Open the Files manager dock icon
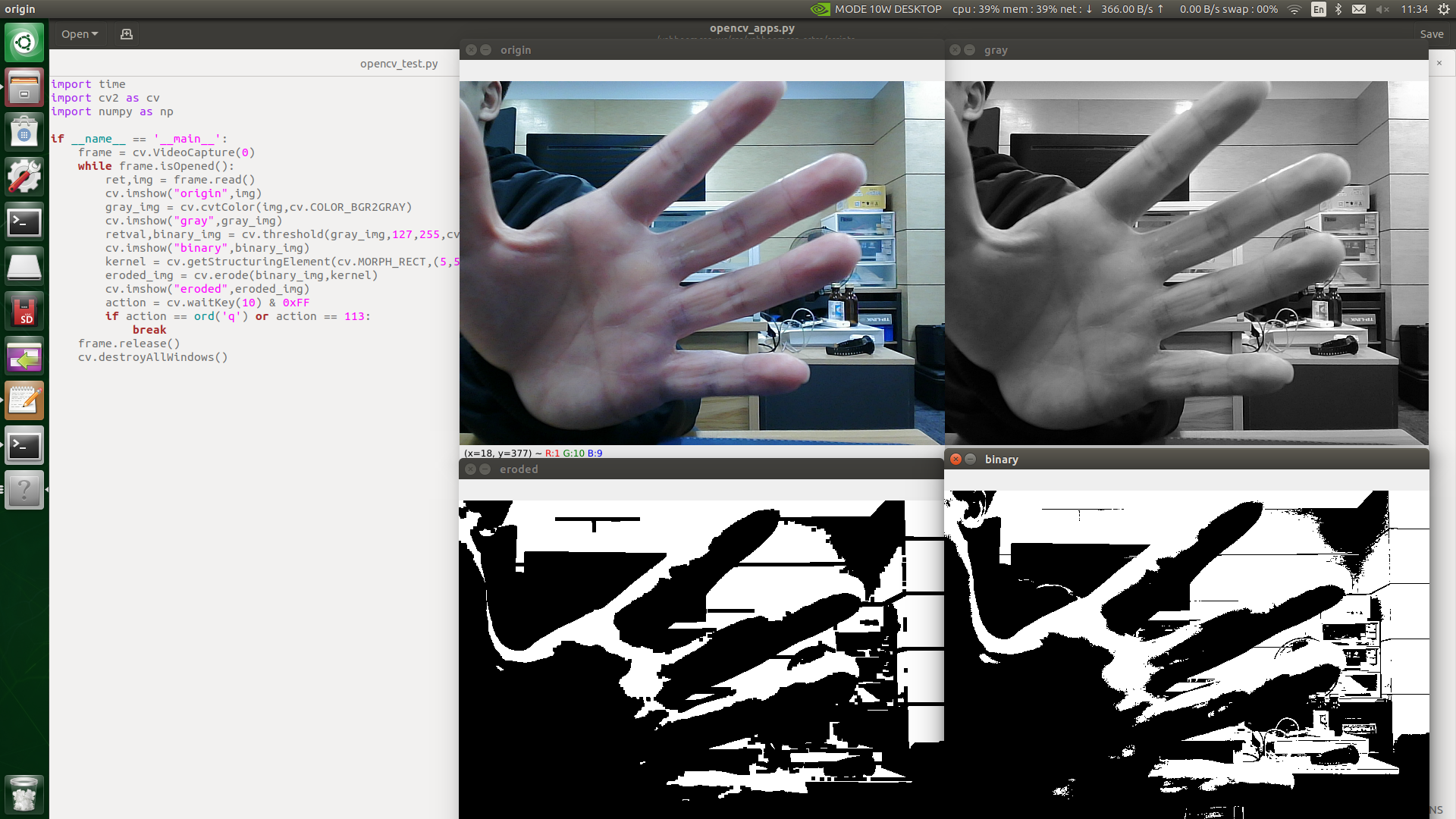Screen dimensions: 1456x819 [x=24, y=87]
